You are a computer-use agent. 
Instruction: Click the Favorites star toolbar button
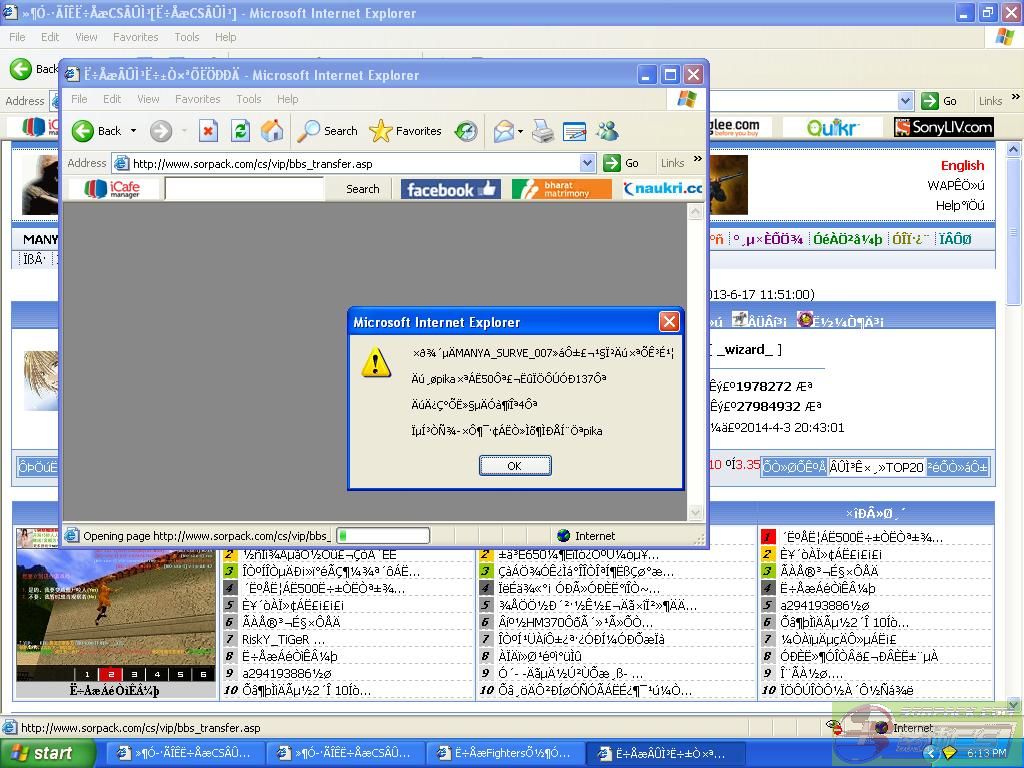[x=405, y=131]
